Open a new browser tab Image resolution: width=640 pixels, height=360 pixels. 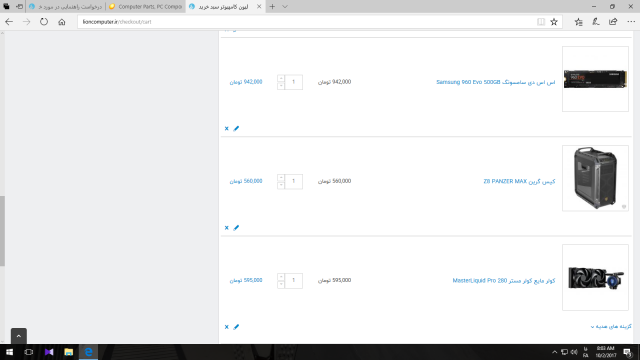(272, 7)
